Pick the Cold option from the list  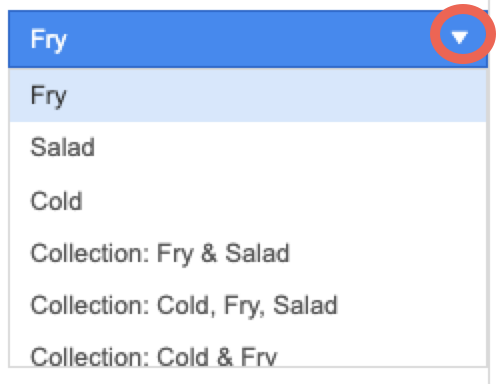[248, 201]
